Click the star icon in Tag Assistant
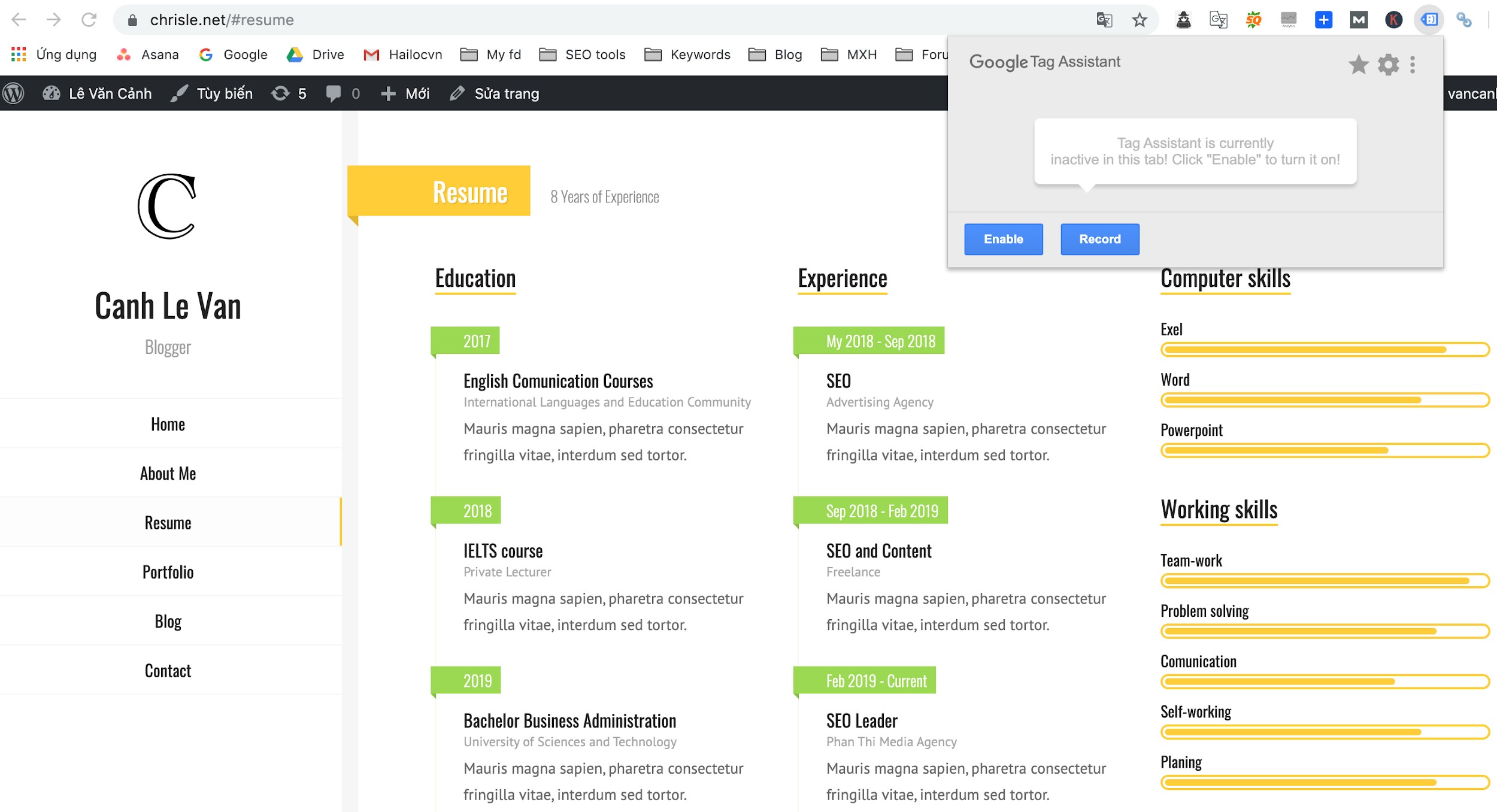1497x812 pixels. coord(1358,64)
